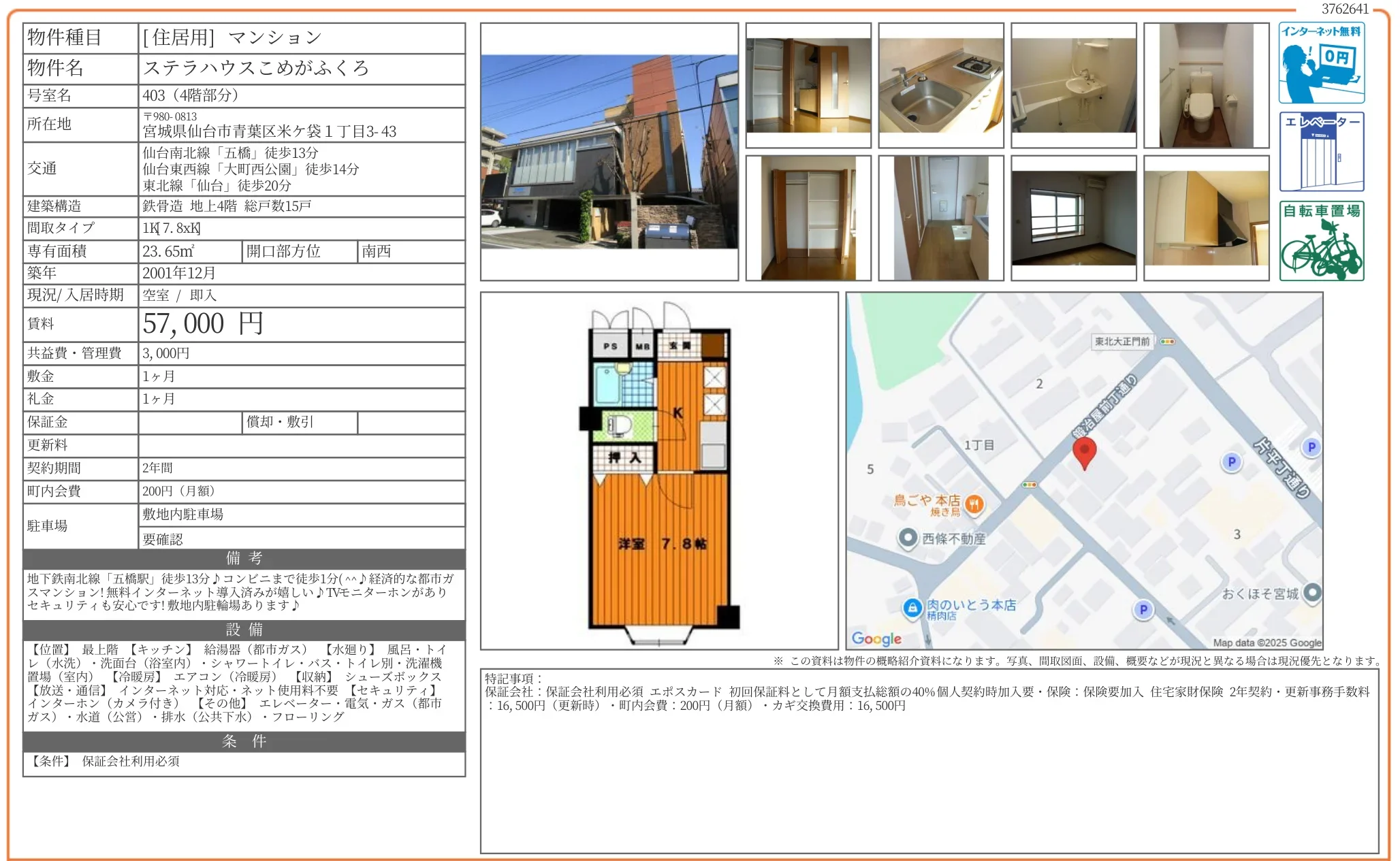Click the 自転車置場 bicycle parking badge
The width and height of the screenshot is (1400, 861).
(1321, 240)
